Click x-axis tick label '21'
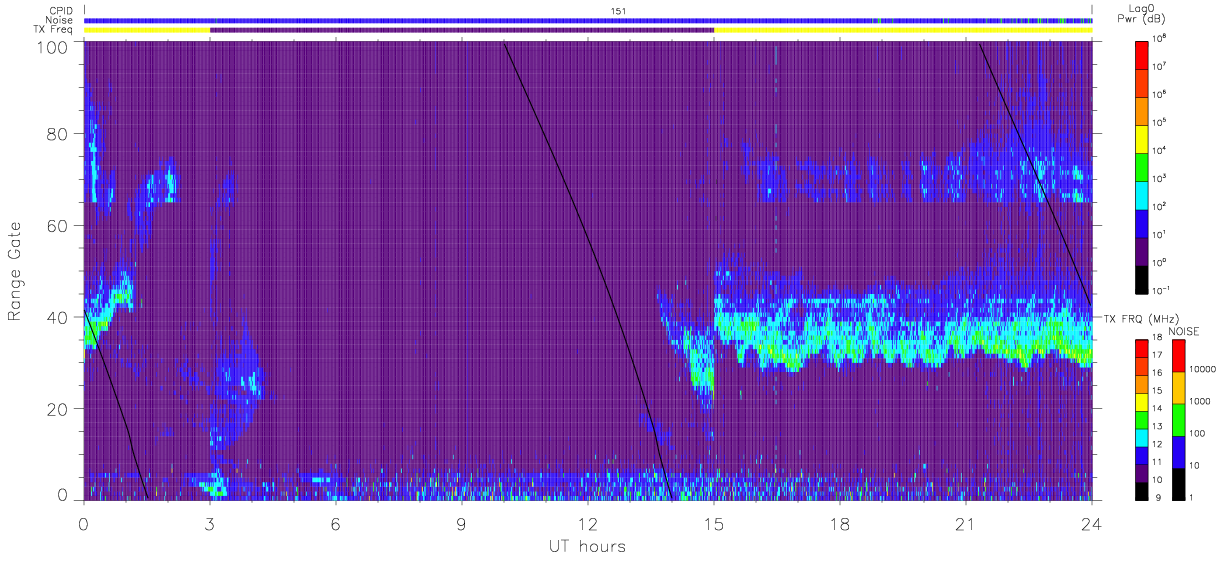Image resolution: width=1228 pixels, height=567 pixels. pos(965,523)
